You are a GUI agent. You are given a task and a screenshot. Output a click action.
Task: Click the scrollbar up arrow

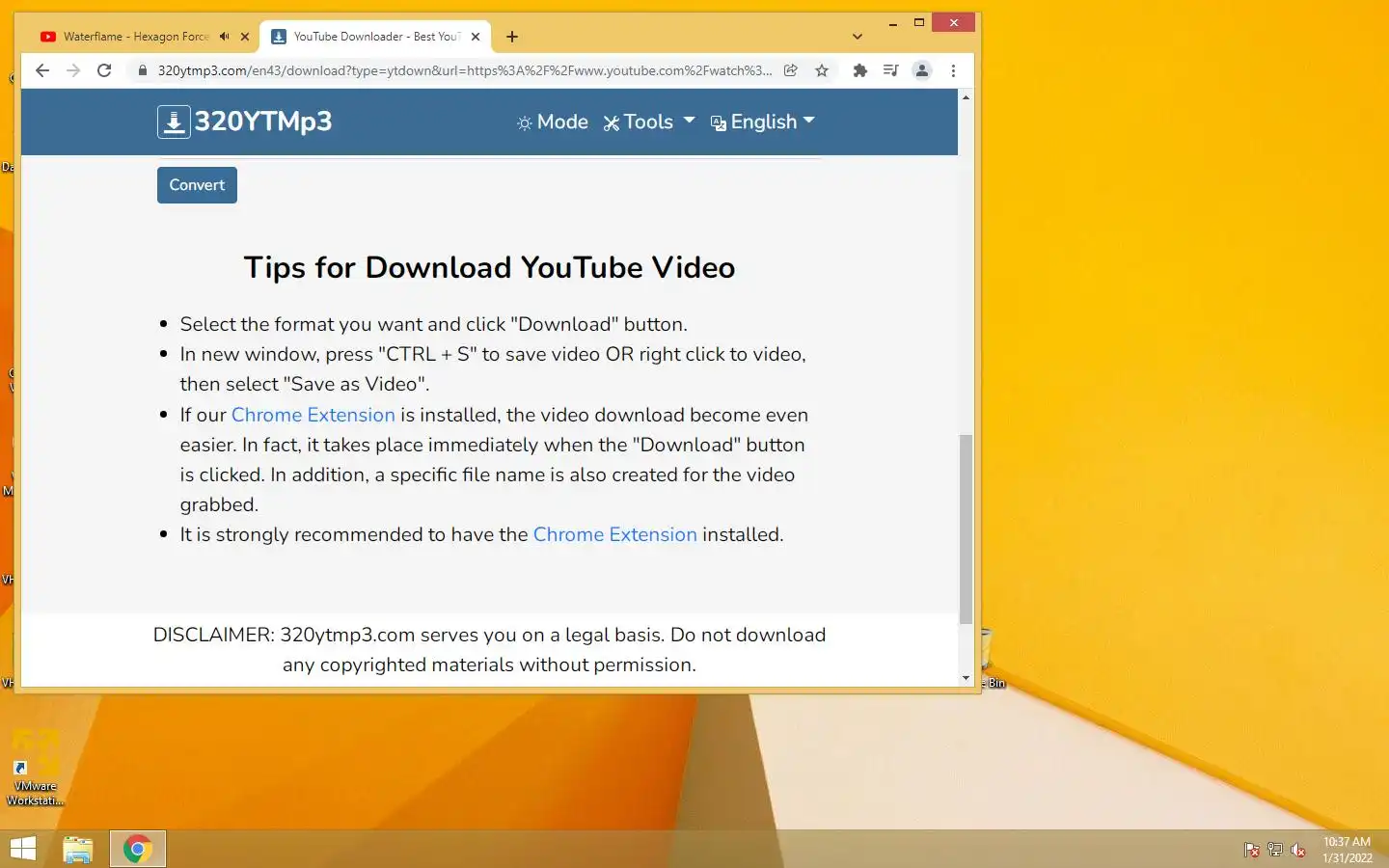[966, 97]
